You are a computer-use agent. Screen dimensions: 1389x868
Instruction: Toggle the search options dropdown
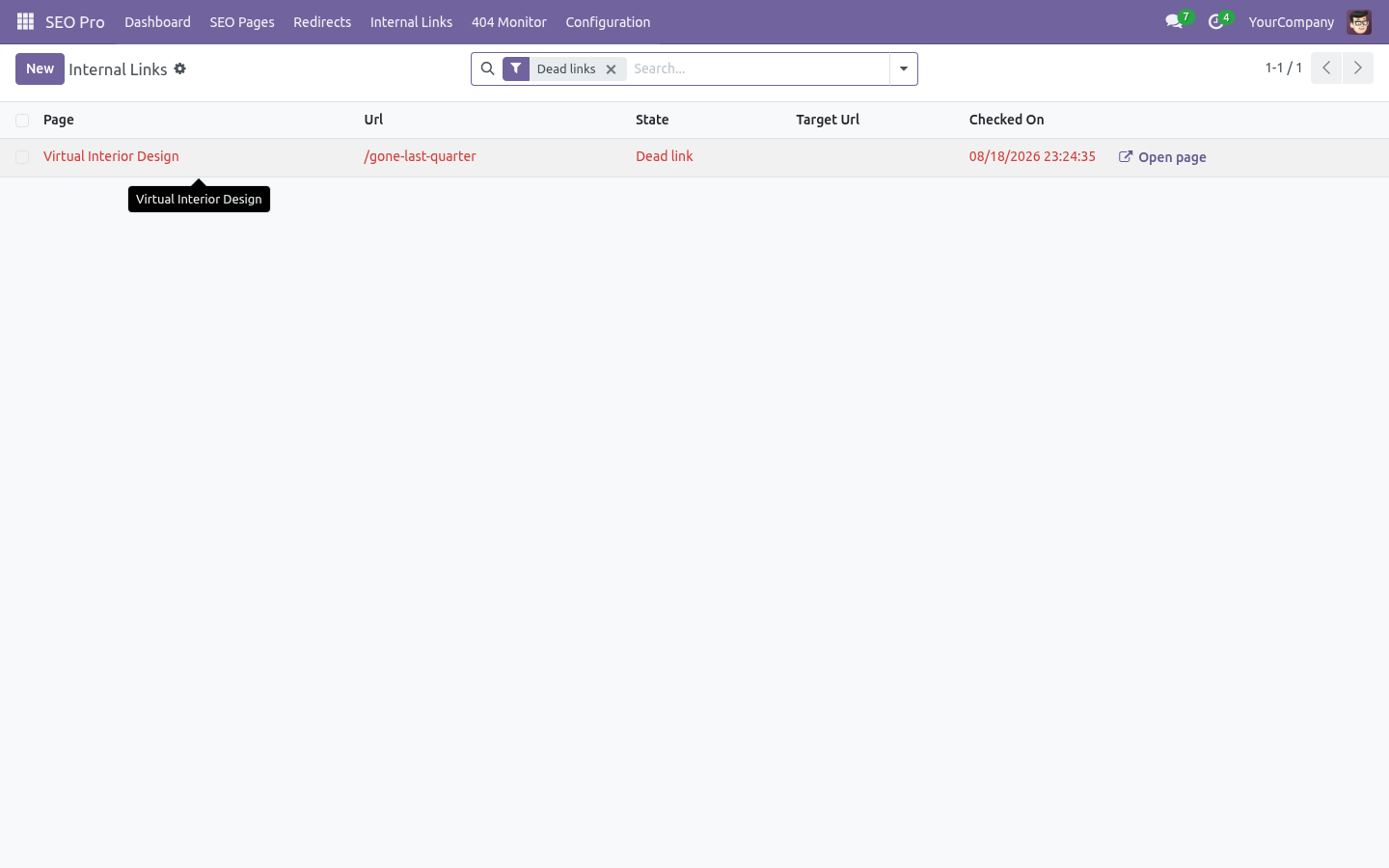904,68
